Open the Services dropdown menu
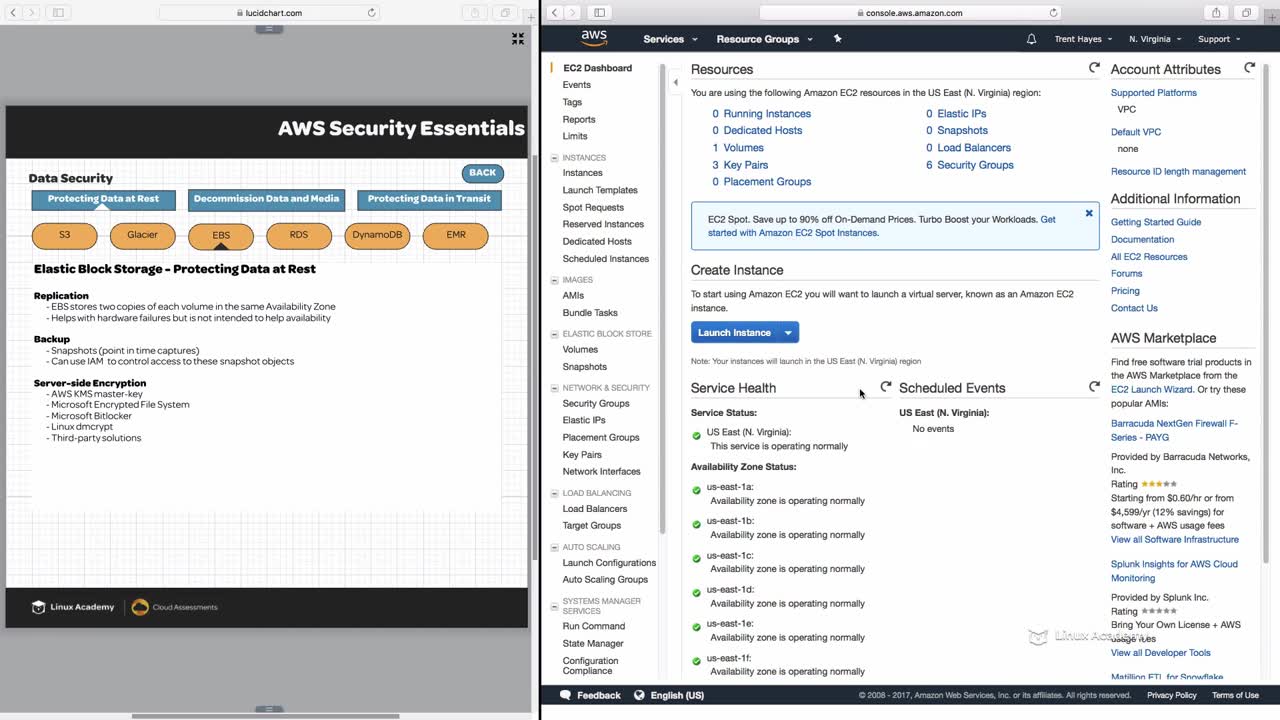 pos(670,39)
